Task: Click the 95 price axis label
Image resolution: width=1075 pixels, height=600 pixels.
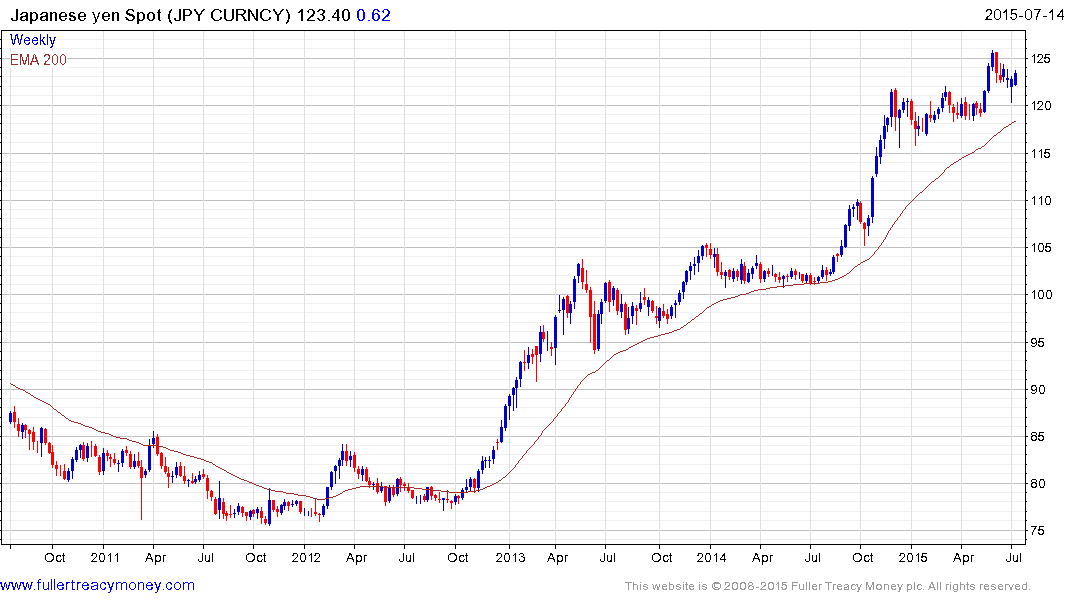Action: point(1039,342)
